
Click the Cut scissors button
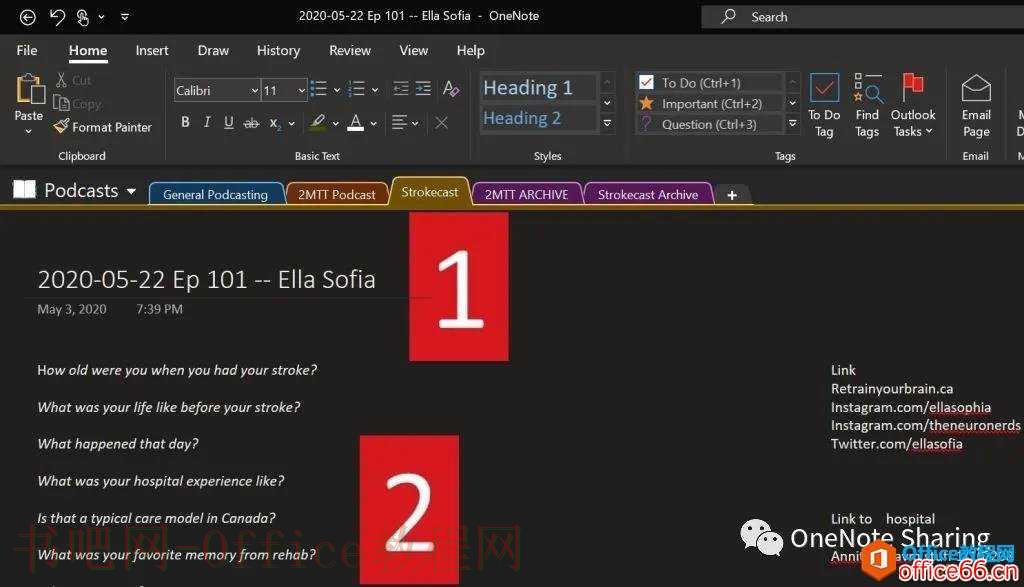pyautogui.click(x=73, y=80)
